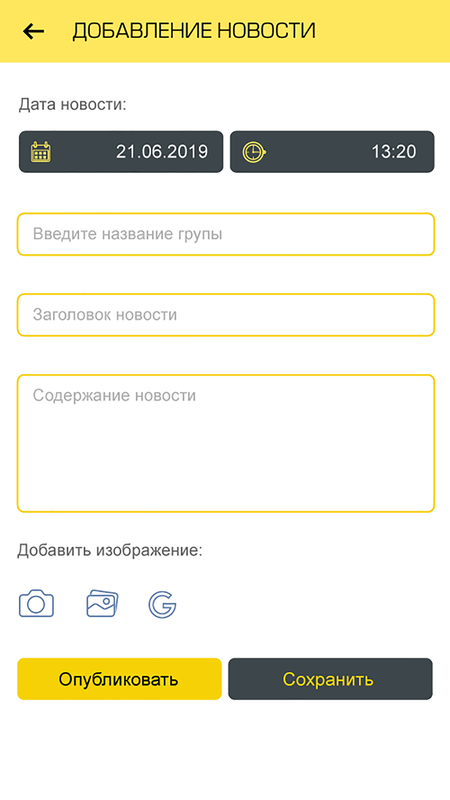Image resolution: width=450 pixels, height=800 pixels.
Task: Click the 'Заголовок новости' placeholder text
Action: click(x=105, y=314)
